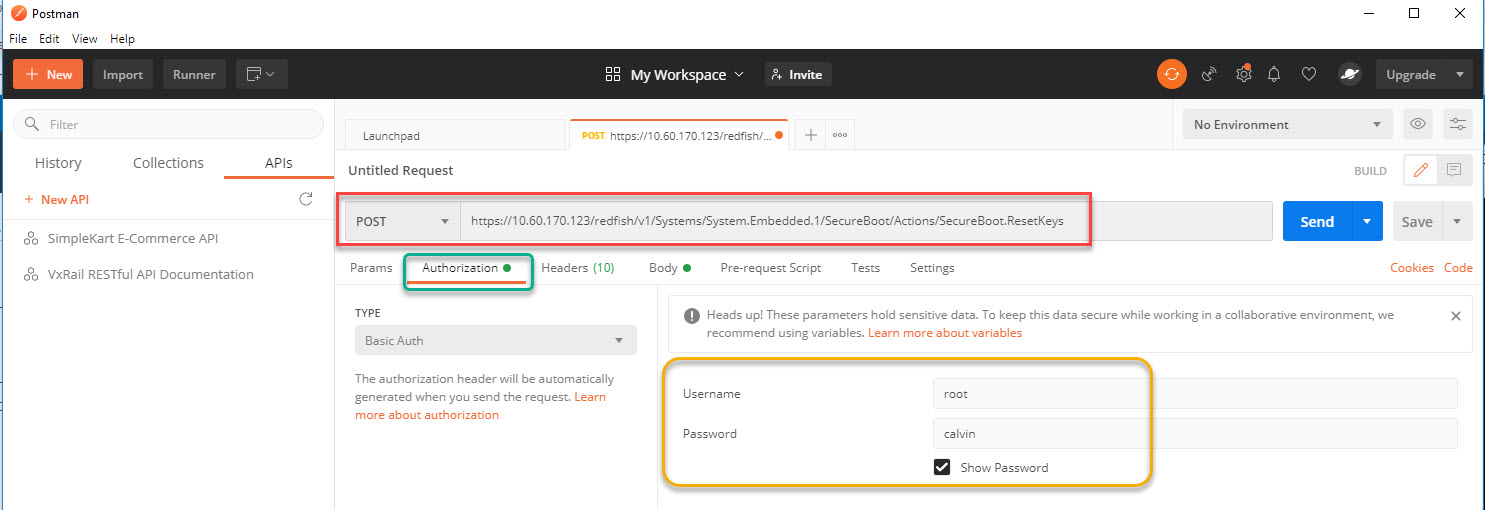Refresh the APIs list

coord(306,199)
